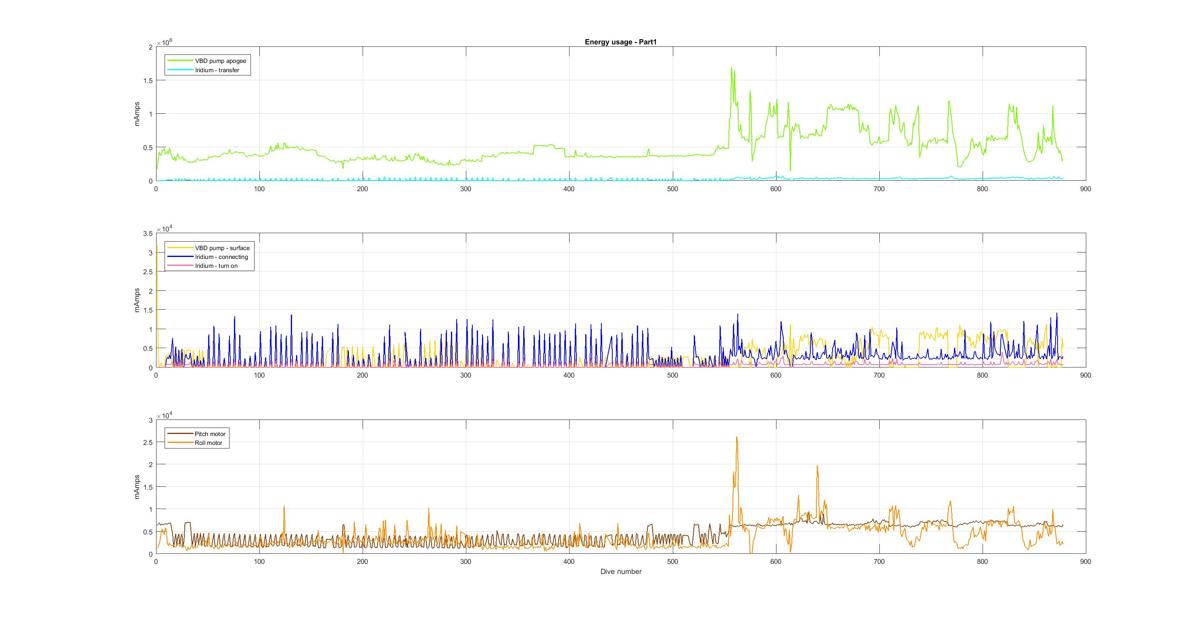Select the 'Iridium - connecting' legend entry

click(208, 257)
